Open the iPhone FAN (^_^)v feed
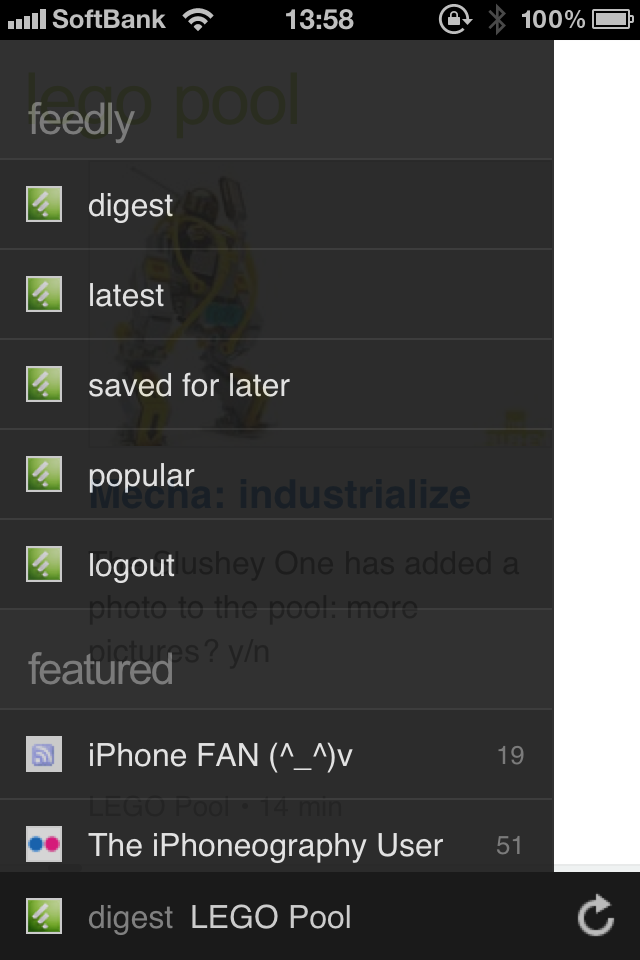The width and height of the screenshot is (640, 960). coord(276,754)
